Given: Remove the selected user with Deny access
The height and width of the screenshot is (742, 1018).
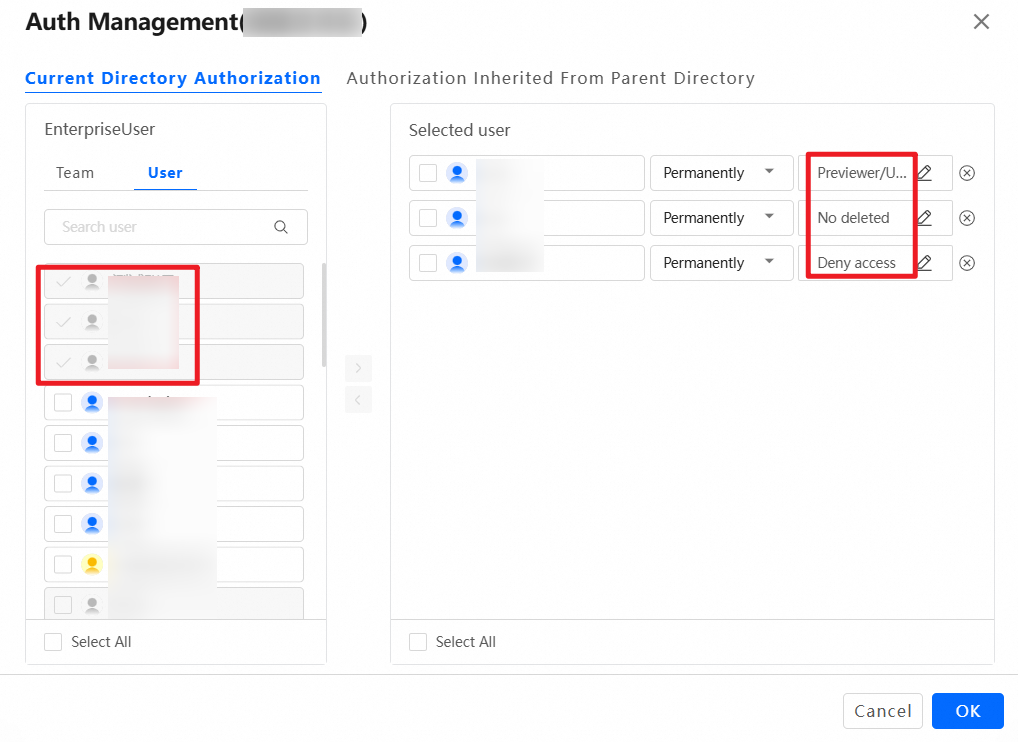Looking at the screenshot, I should [x=966, y=263].
